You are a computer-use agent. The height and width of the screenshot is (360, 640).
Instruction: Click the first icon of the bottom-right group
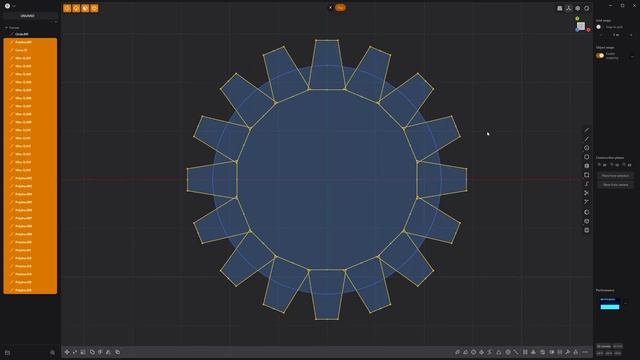click(457, 352)
